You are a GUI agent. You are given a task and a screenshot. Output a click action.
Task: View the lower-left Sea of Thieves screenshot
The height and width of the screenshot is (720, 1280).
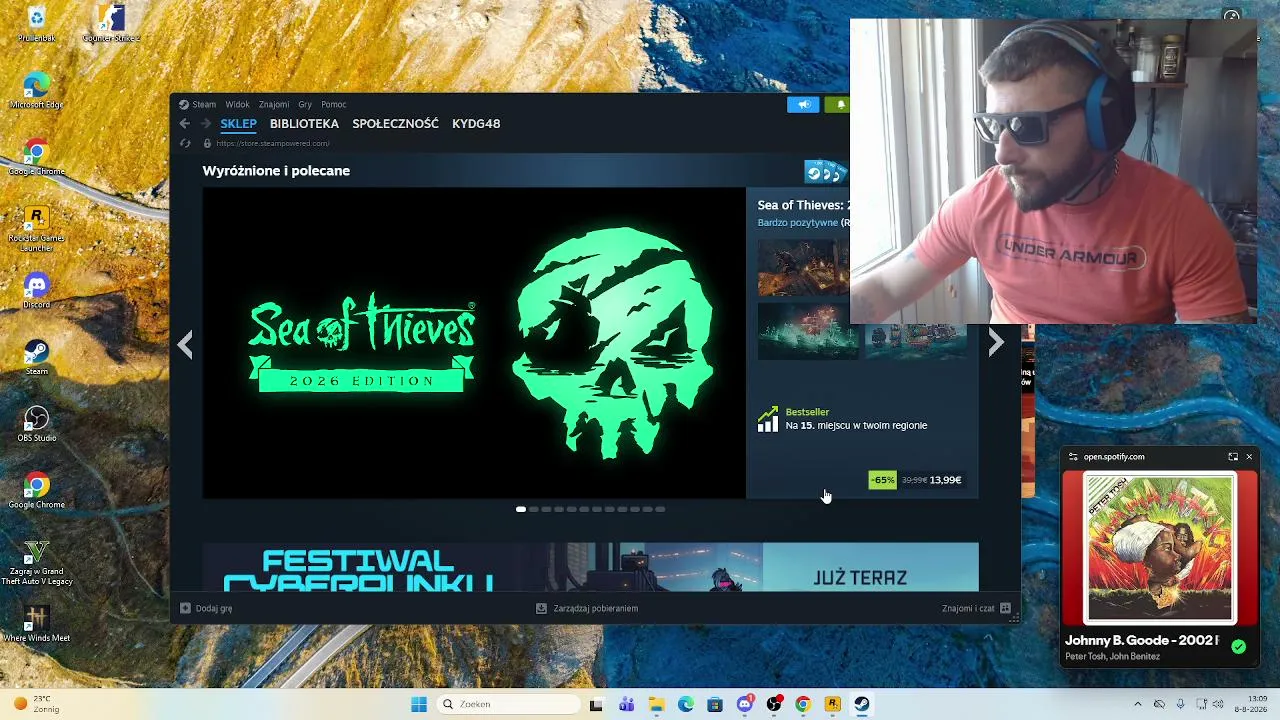(x=807, y=332)
